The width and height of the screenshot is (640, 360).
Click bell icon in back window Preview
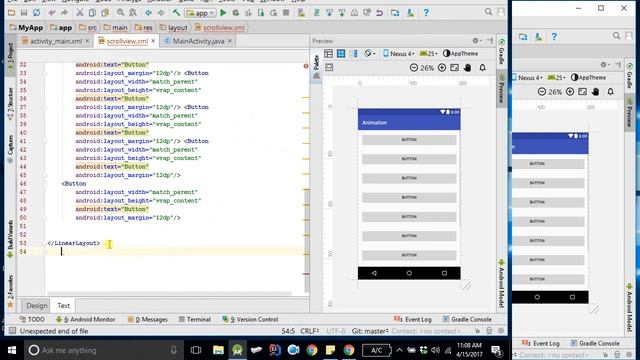pyautogui.click(x=610, y=91)
